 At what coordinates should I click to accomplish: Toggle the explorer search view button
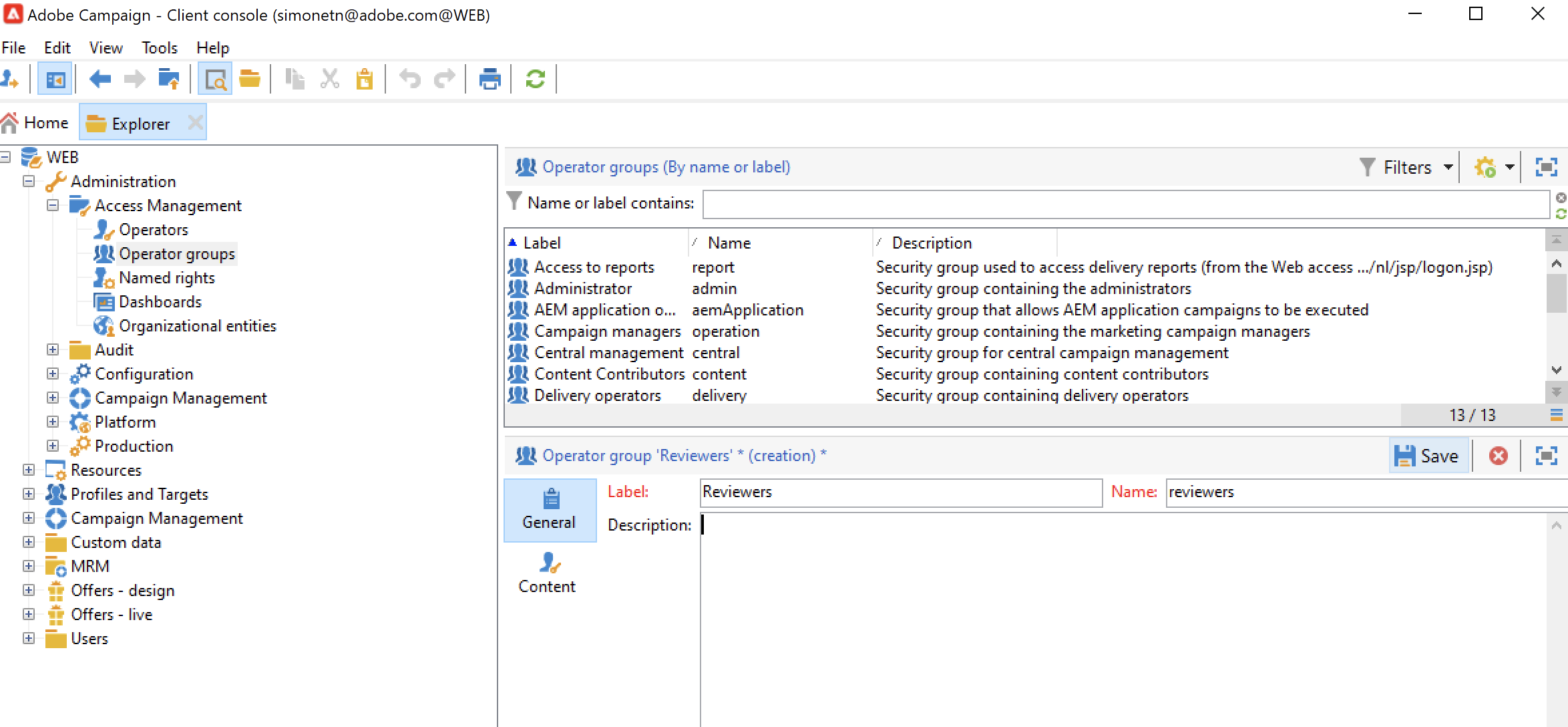(x=215, y=80)
